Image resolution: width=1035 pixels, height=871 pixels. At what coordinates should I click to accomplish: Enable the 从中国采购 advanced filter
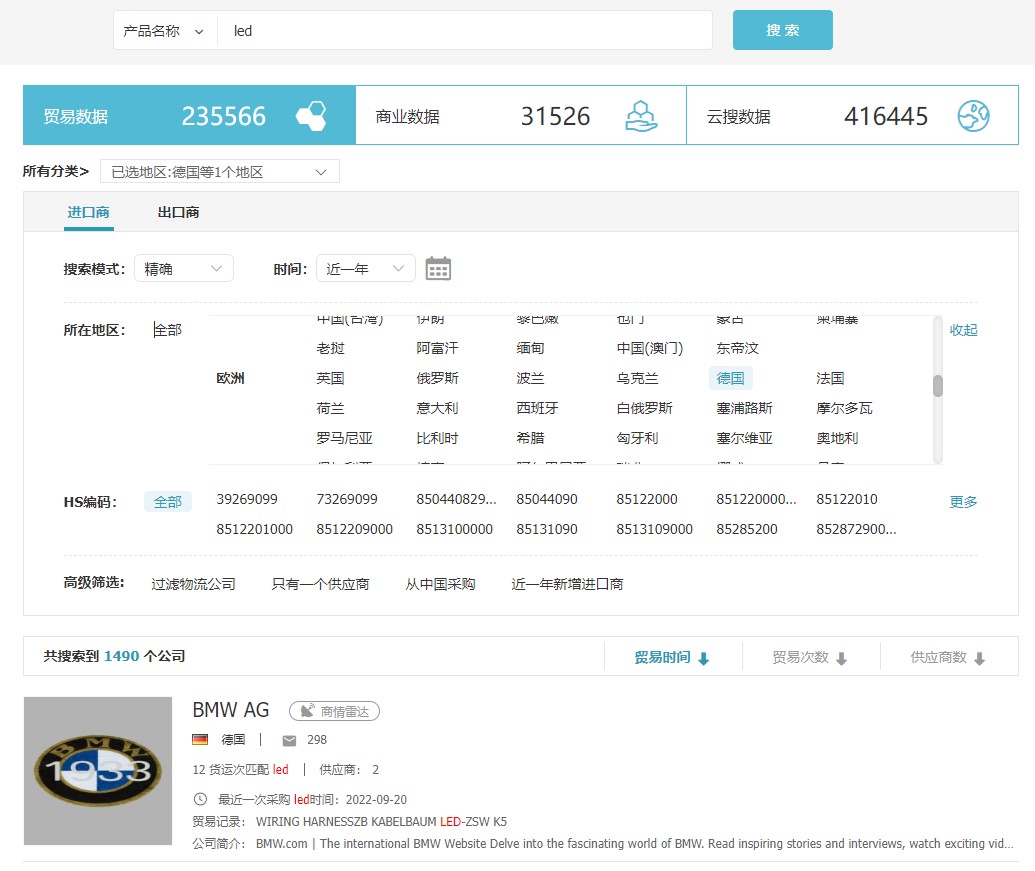tap(440, 583)
